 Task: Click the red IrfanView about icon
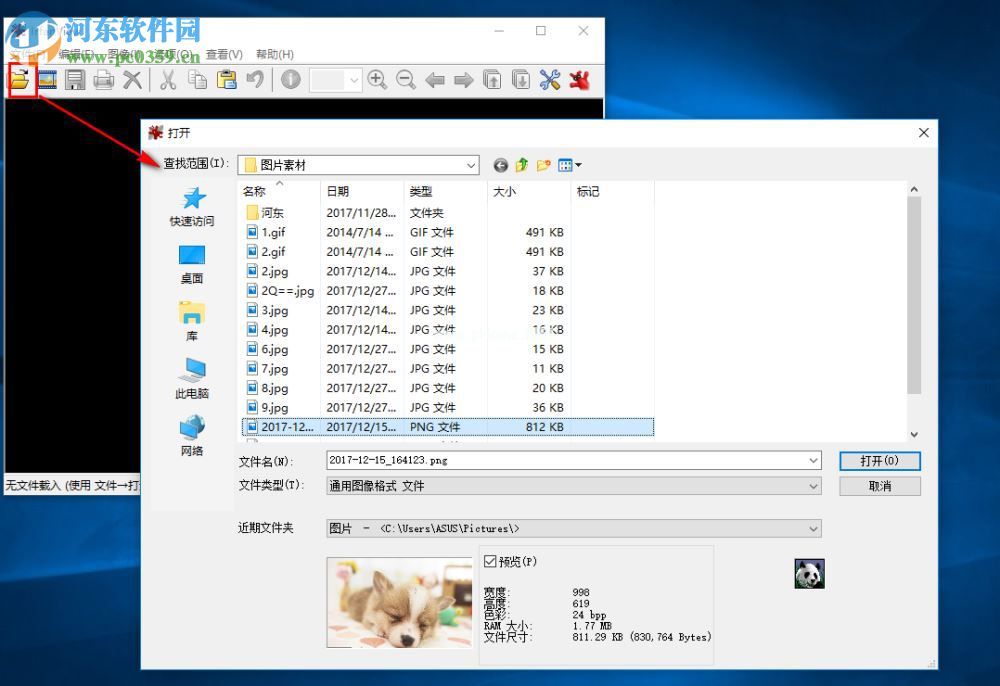pyautogui.click(x=579, y=80)
